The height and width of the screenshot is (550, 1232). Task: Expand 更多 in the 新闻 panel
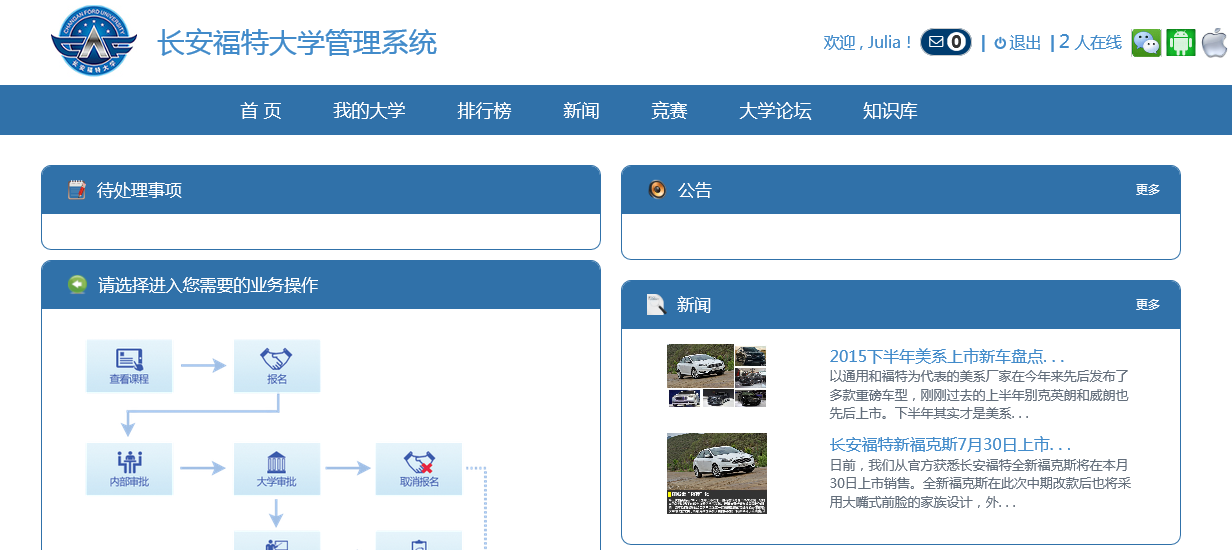(1147, 305)
